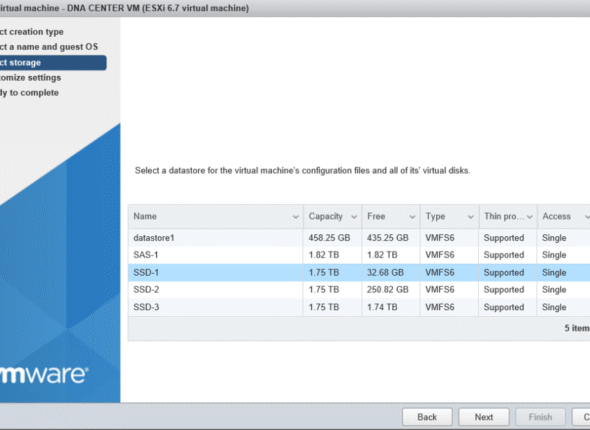Screen dimensions: 590x430
Task: Open the Select a name and guest OS step
Action: [x=49, y=47]
